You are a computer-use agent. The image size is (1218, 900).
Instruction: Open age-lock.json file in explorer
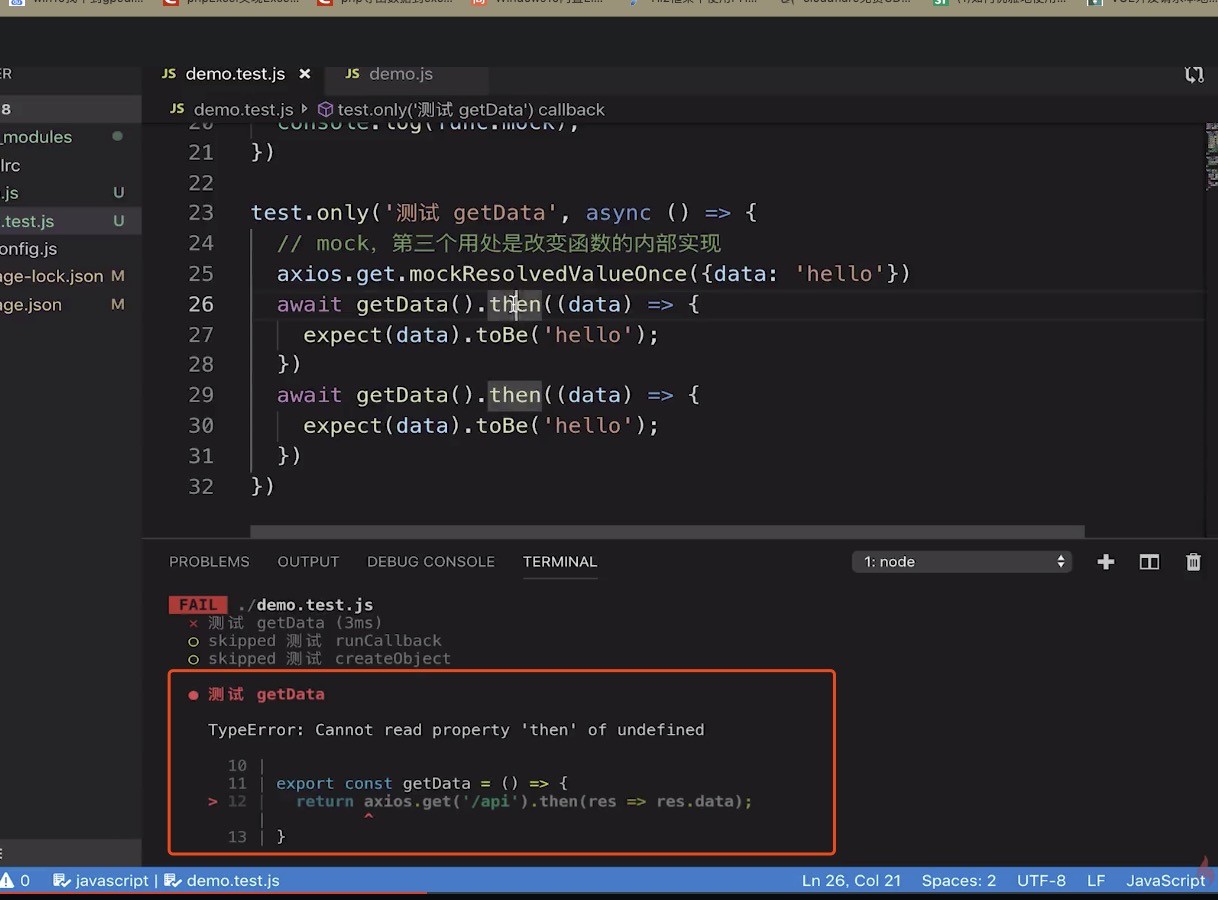(x=70, y=276)
